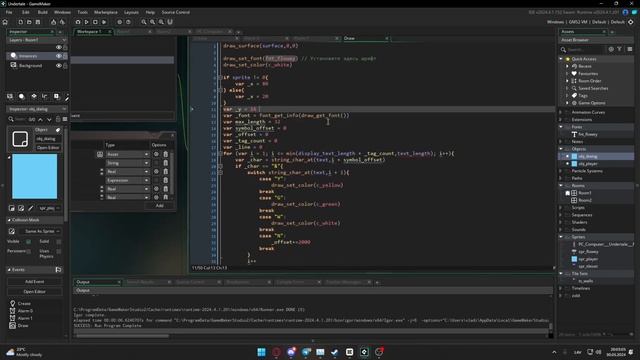Open the Build menu

tap(42, 12)
